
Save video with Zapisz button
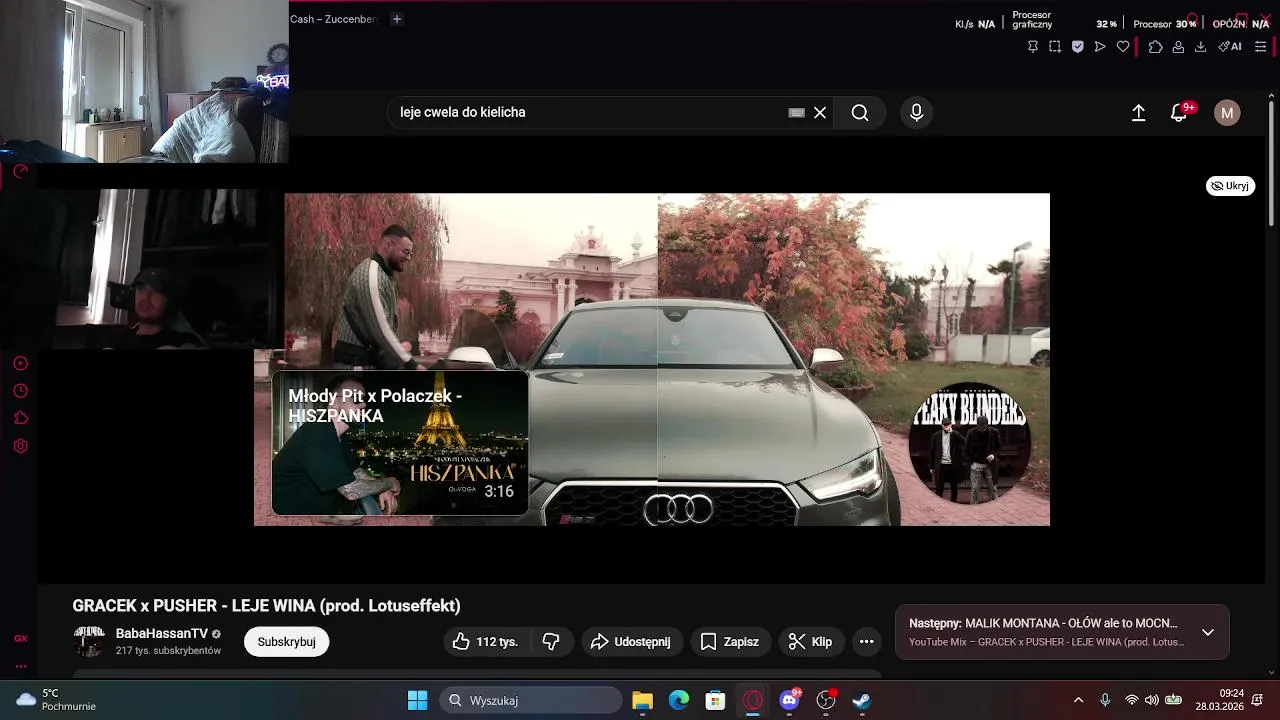[729, 642]
